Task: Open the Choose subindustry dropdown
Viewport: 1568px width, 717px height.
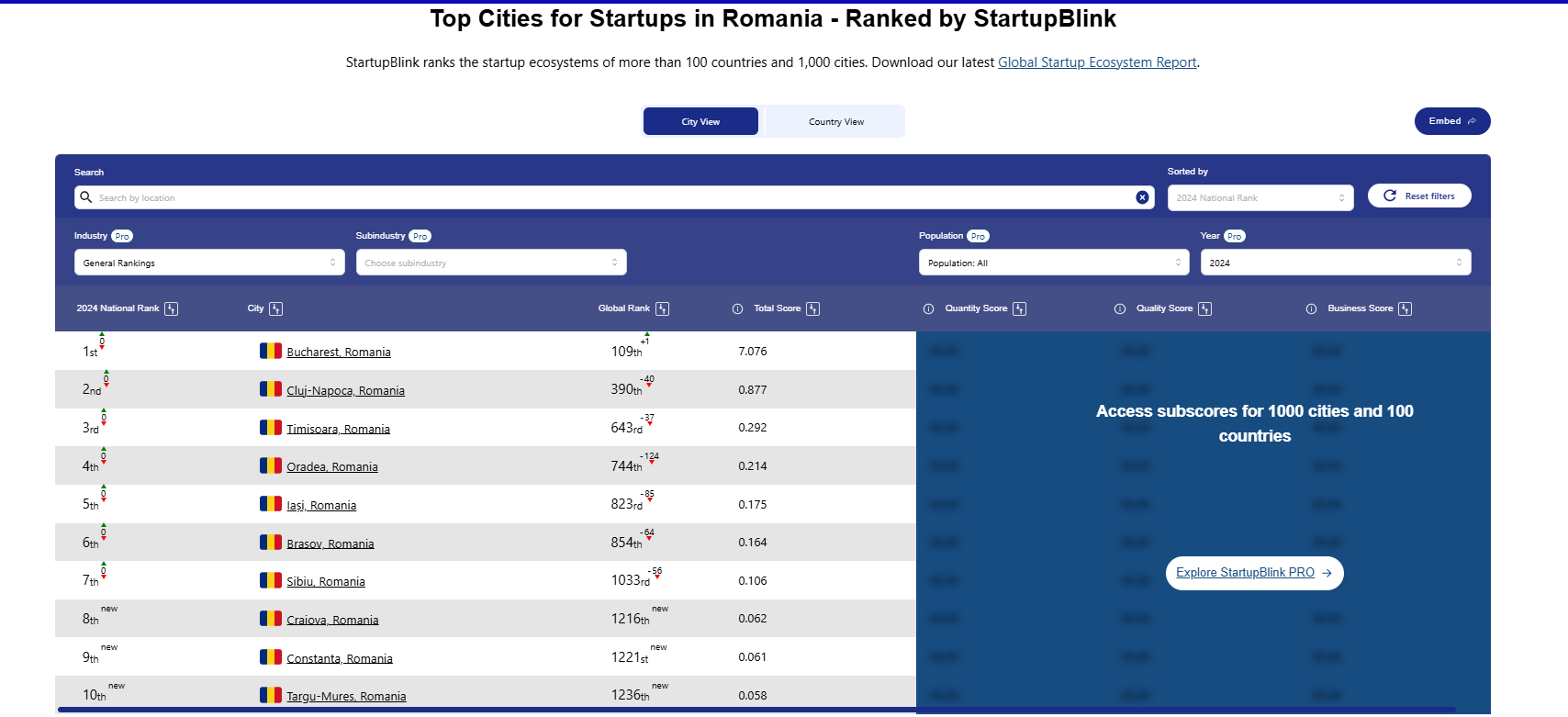Action: click(x=491, y=263)
